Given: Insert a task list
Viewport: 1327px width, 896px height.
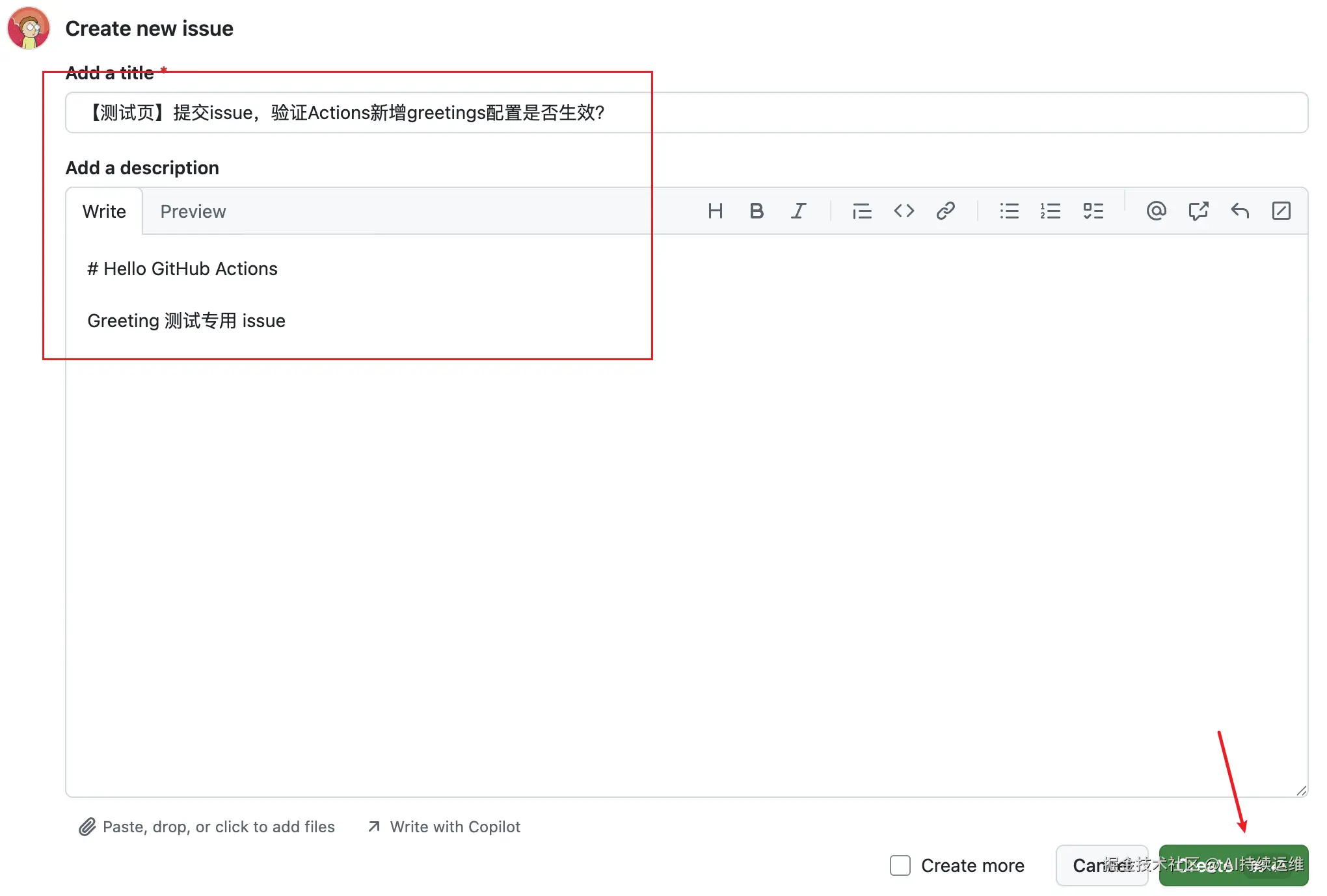Looking at the screenshot, I should 1093,211.
